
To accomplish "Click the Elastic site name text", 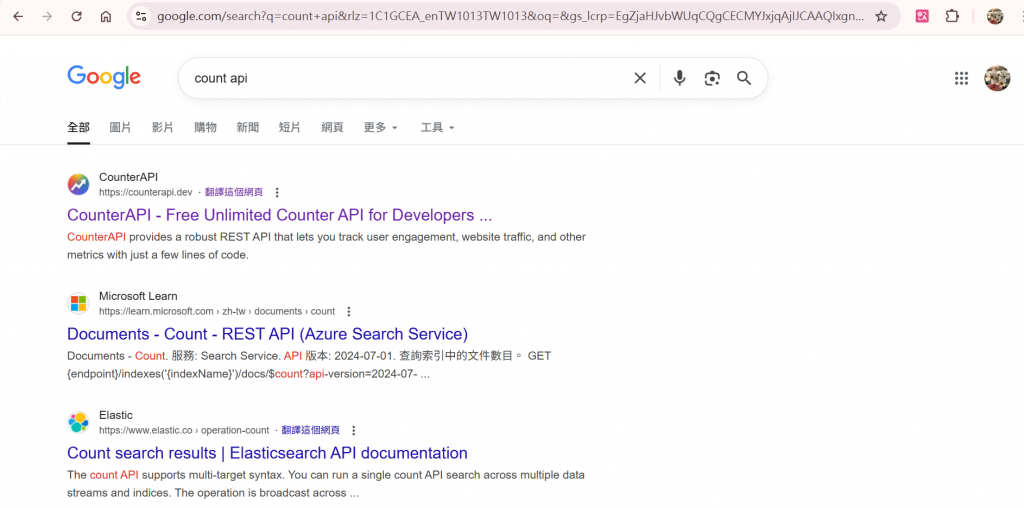I will [x=116, y=415].
